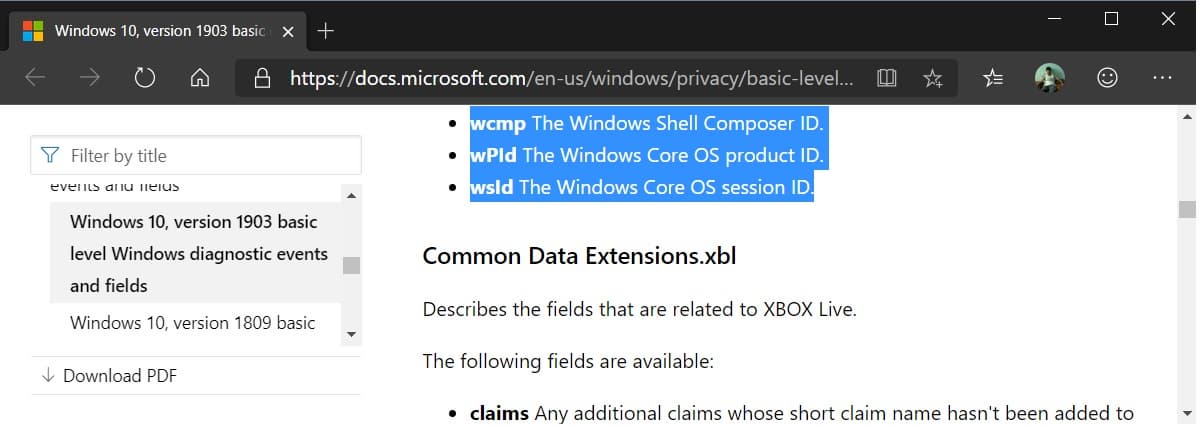
Task: Add this page to favorites with the star
Action: (932, 78)
